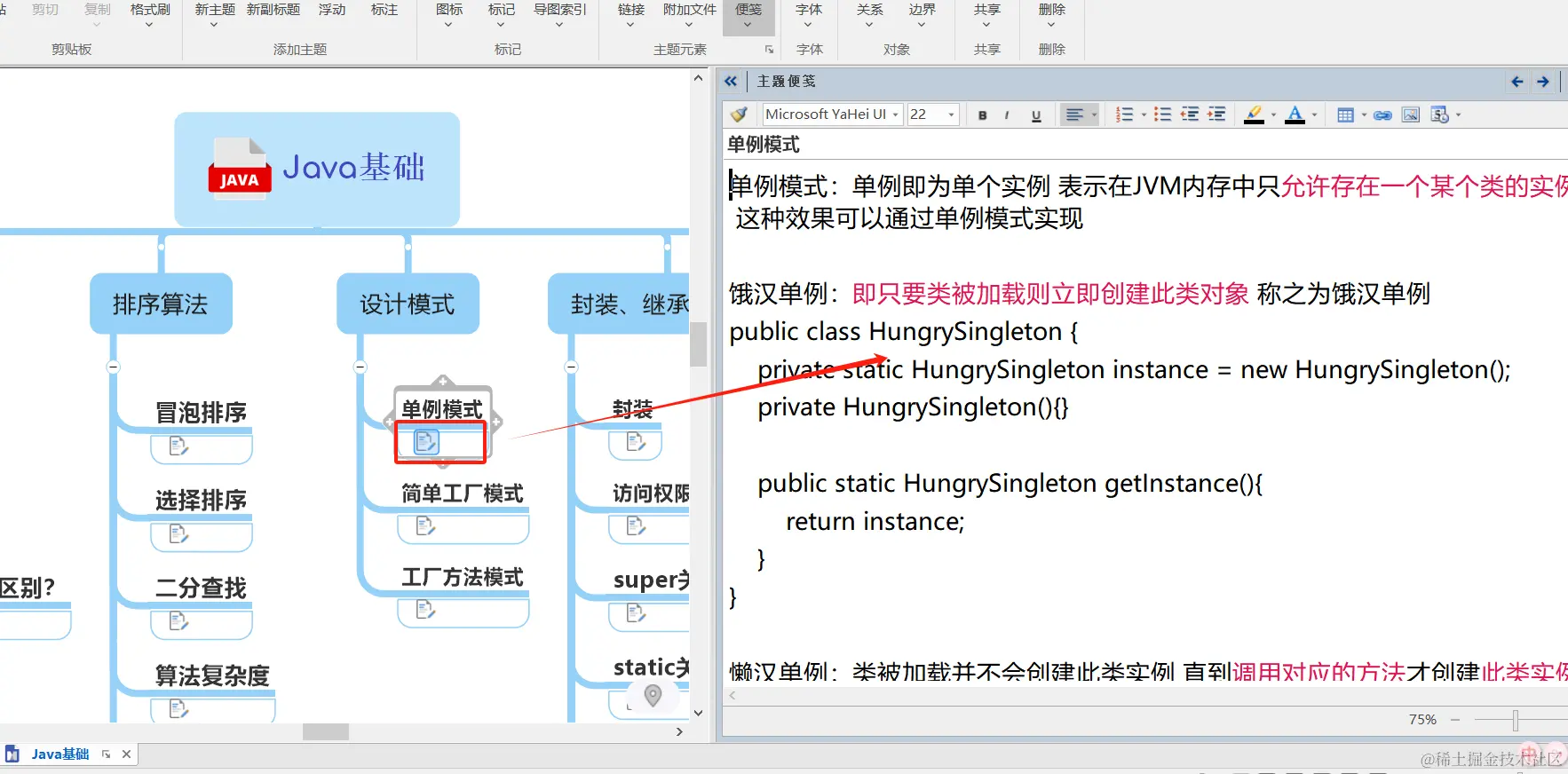Open the note icon under 封装

point(636,441)
